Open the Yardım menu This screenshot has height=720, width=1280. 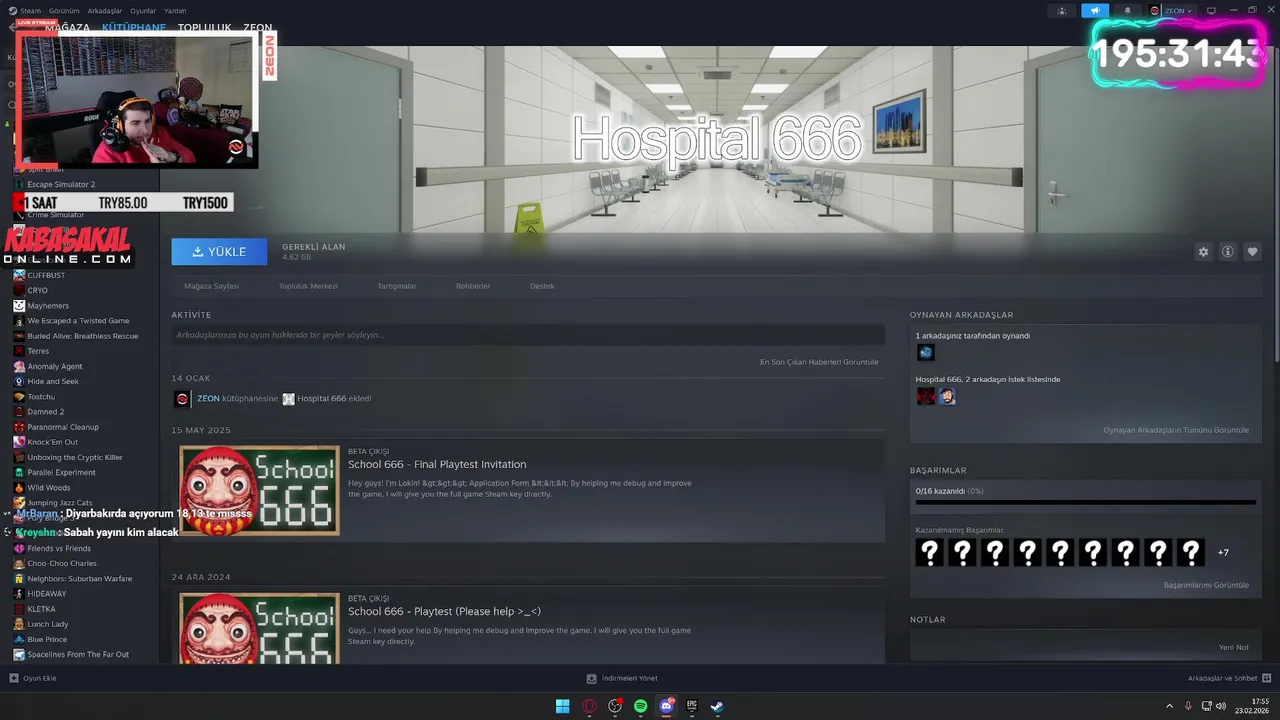point(175,10)
